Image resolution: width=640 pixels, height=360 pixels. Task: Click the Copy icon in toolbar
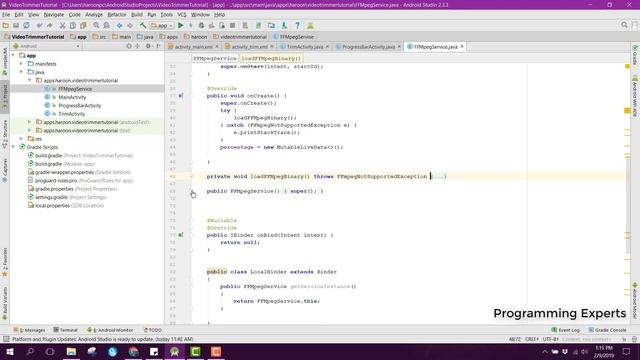pos(73,25)
